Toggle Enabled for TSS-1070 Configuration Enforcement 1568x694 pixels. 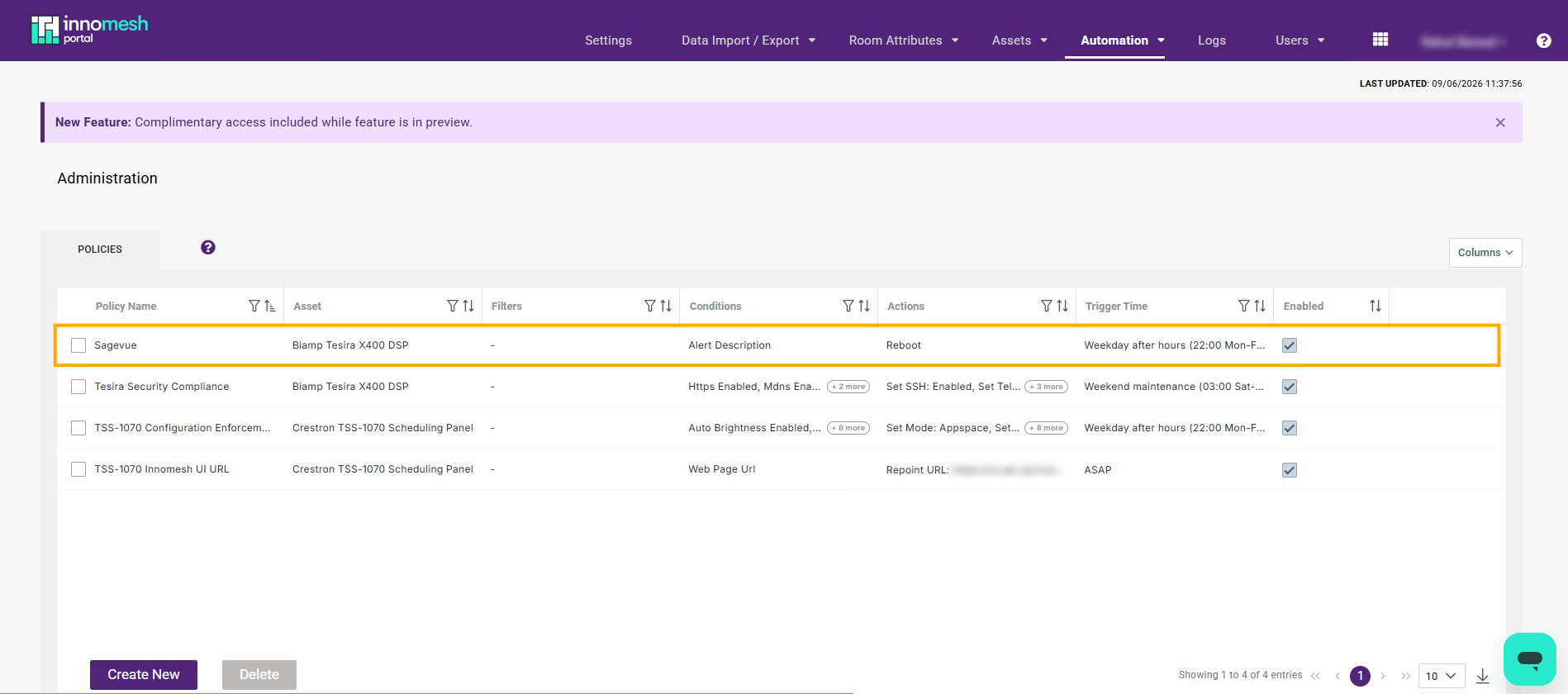coord(1290,428)
